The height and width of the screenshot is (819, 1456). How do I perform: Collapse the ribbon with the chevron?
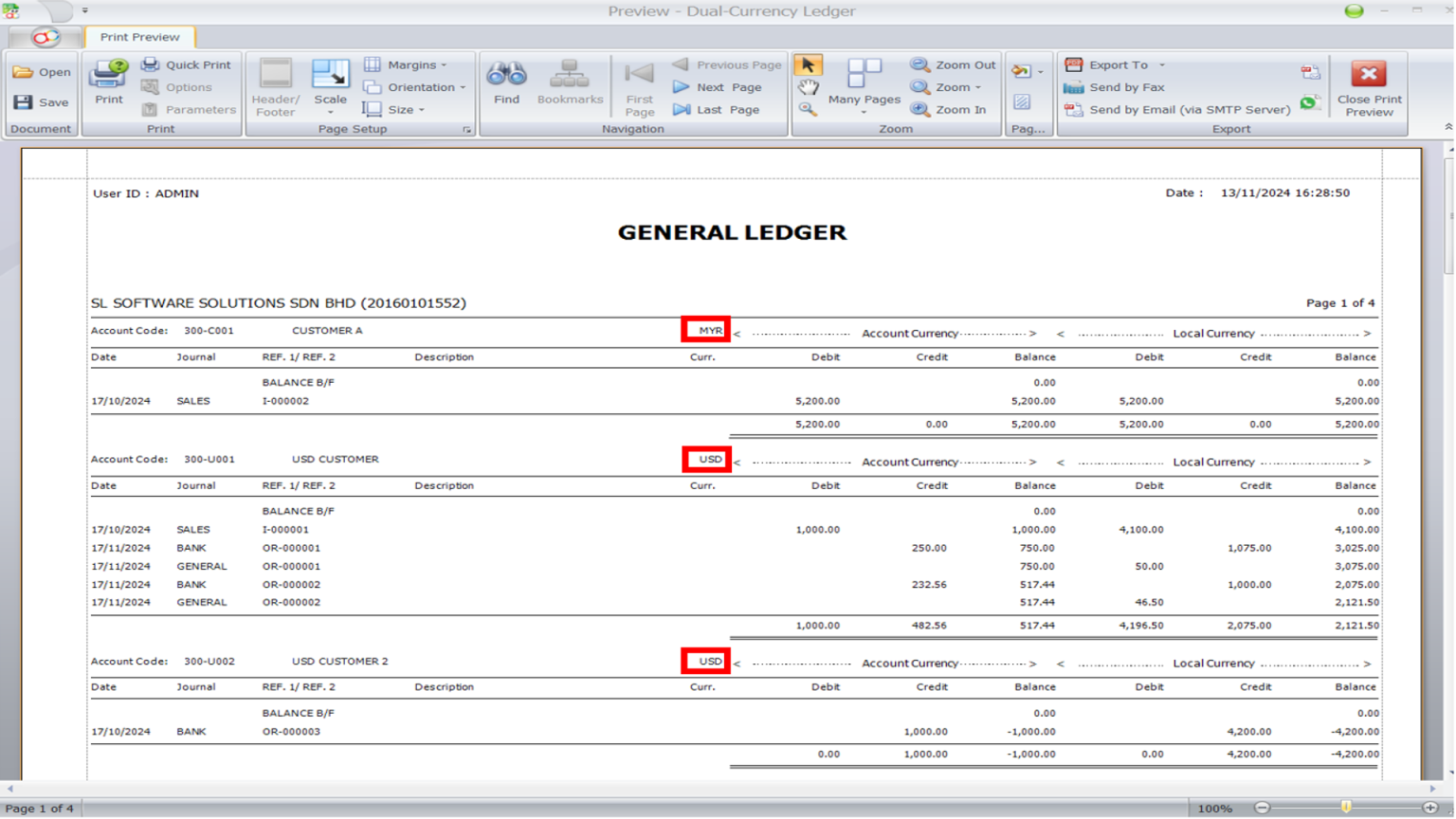pyautogui.click(x=1447, y=127)
